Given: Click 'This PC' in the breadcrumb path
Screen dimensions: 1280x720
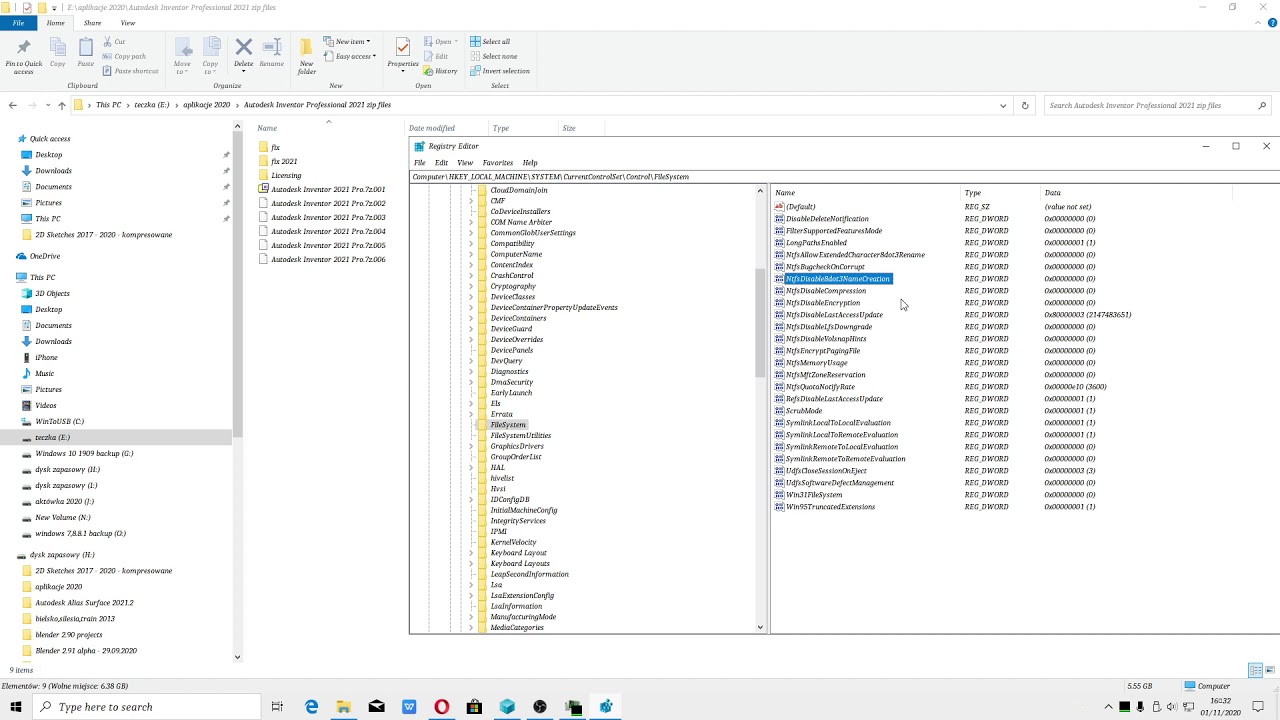Looking at the screenshot, I should (108, 105).
